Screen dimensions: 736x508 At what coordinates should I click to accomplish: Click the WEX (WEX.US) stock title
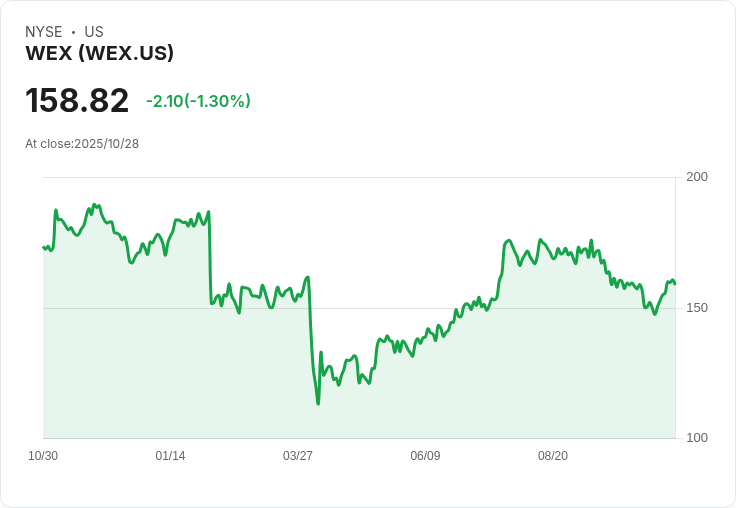[100, 54]
